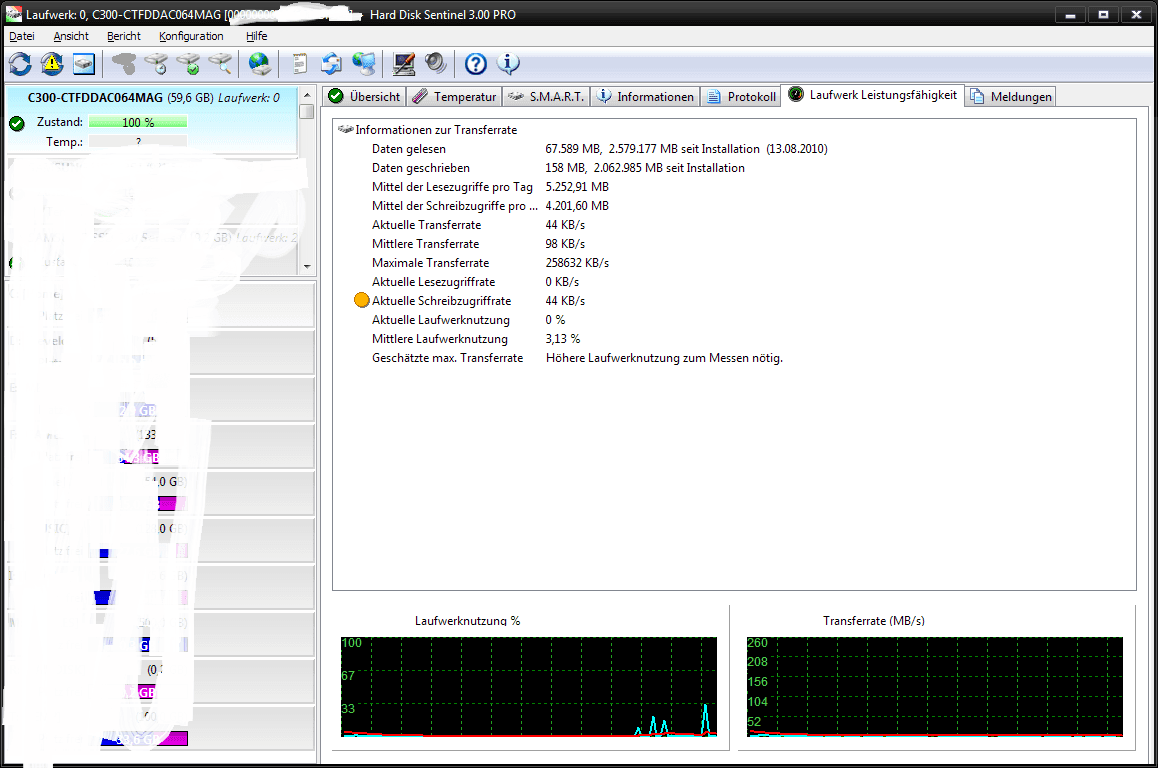Screen dimensions: 1158x768
Task: Click the refresh disk information icon
Action: [20, 64]
